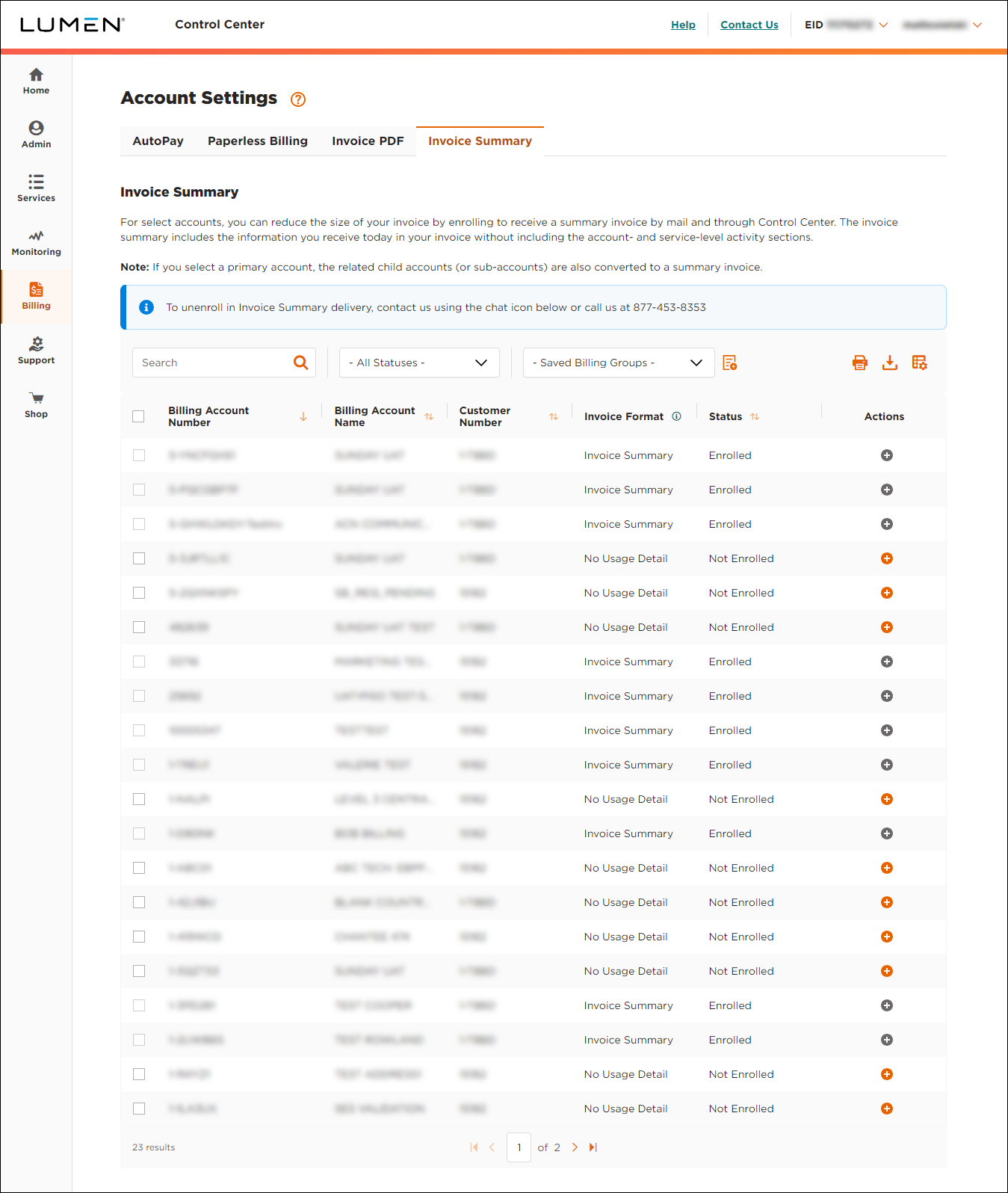This screenshot has width=1008, height=1193.
Task: Click plus action for SB_REG_PENDING row
Action: tap(887, 593)
